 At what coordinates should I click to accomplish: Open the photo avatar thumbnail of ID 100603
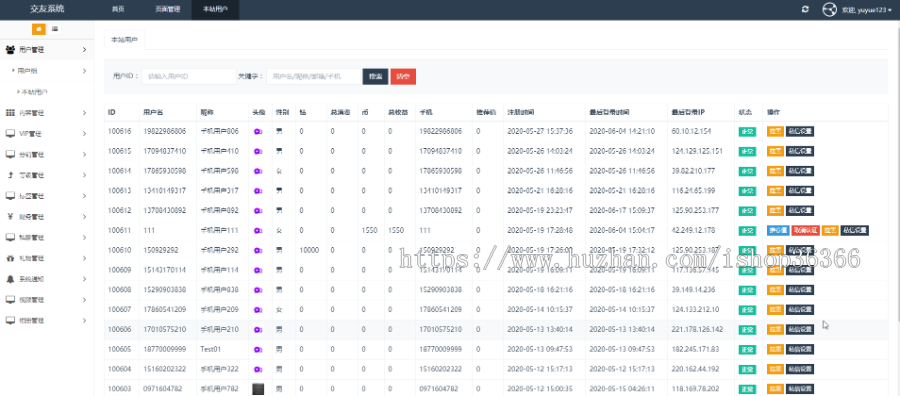258,389
